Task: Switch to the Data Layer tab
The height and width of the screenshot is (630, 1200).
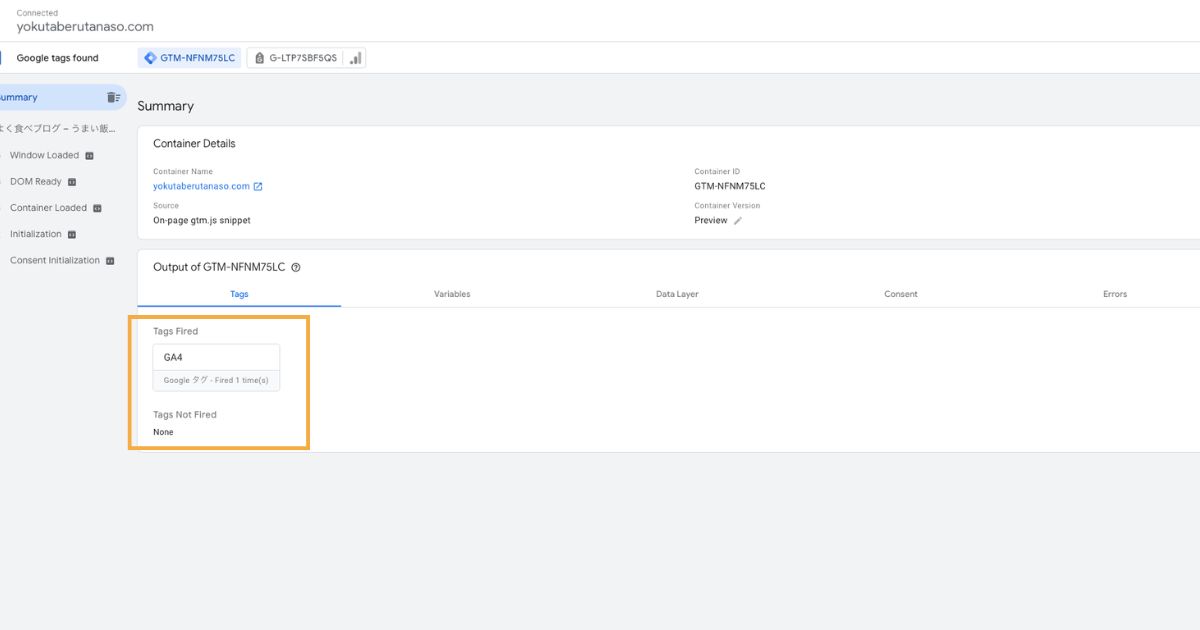Action: coord(677,294)
